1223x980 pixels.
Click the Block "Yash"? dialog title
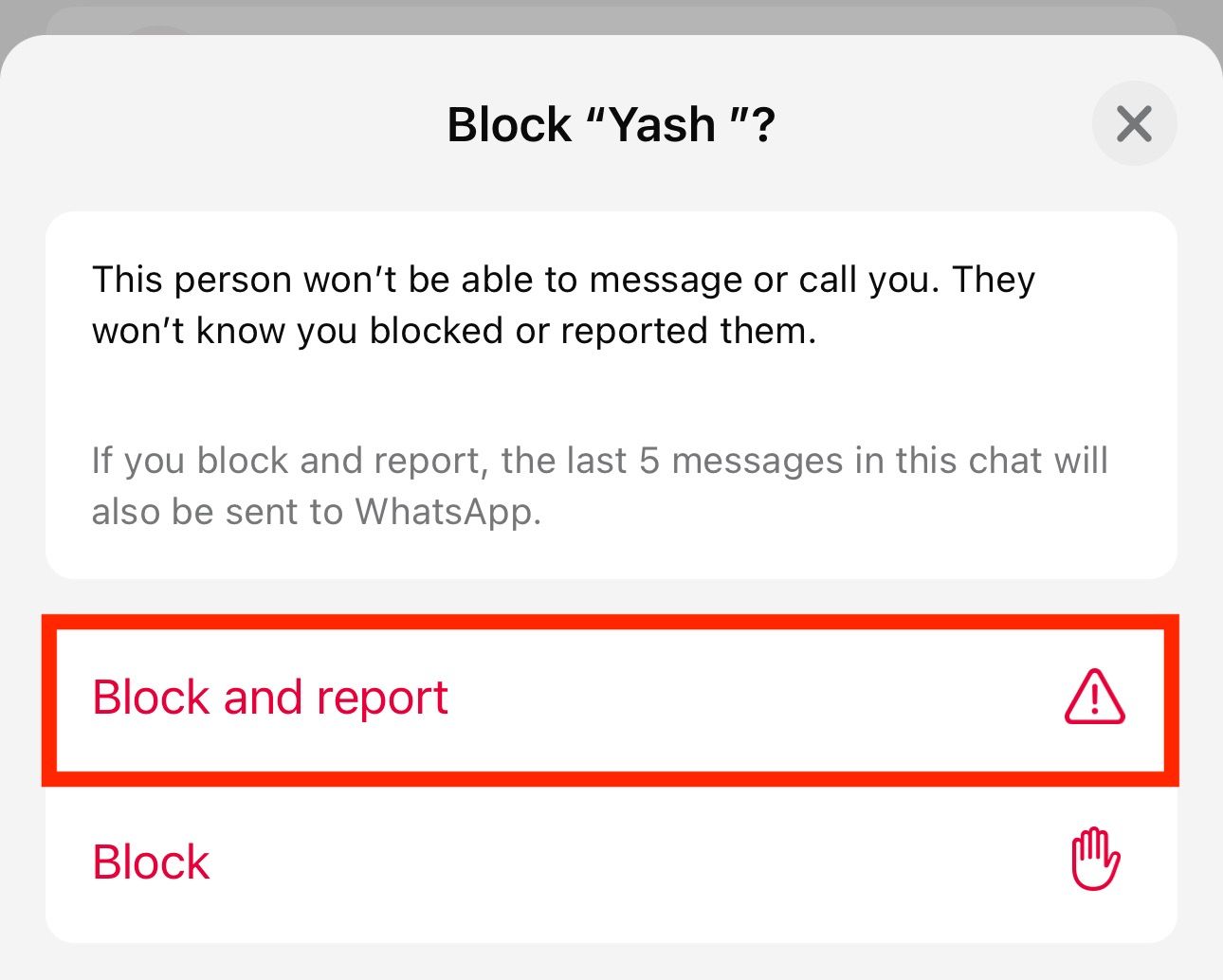[611, 124]
